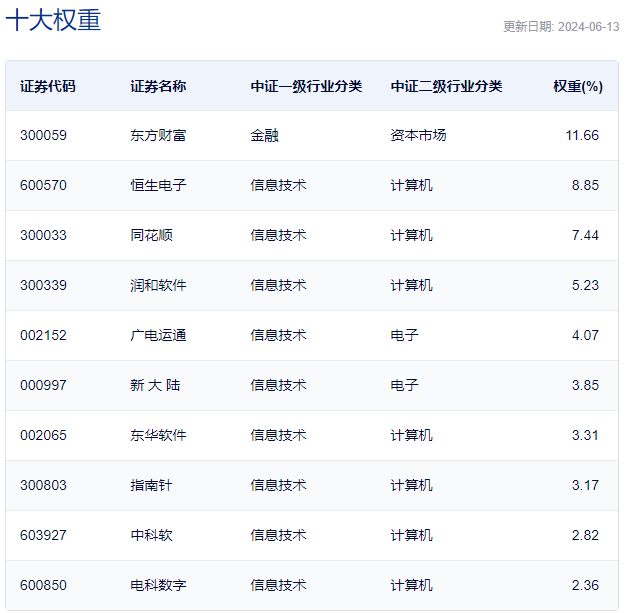Click the 资本市场 sub-industry cell
The height and width of the screenshot is (613, 632).
click(418, 135)
